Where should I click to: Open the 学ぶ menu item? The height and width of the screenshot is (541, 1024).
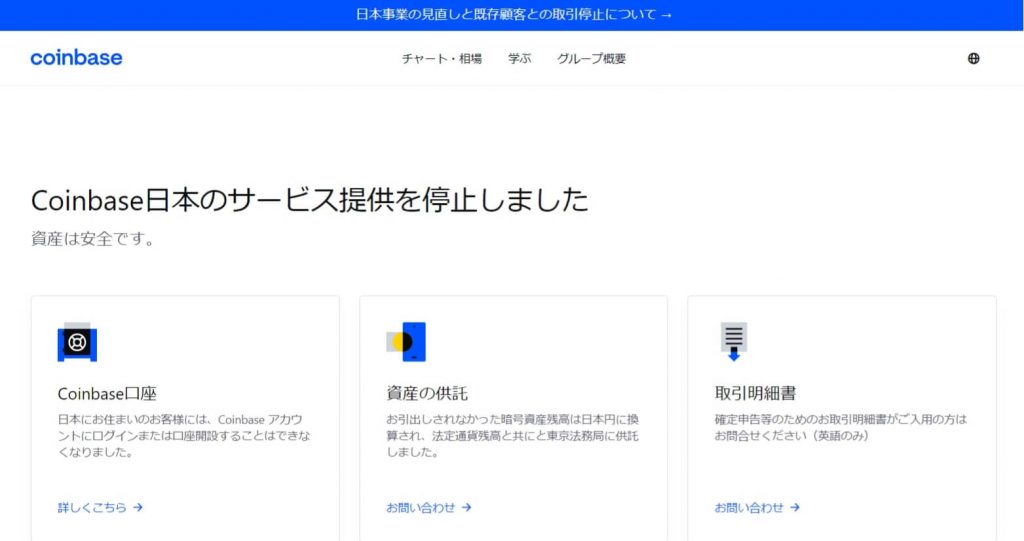(520, 59)
